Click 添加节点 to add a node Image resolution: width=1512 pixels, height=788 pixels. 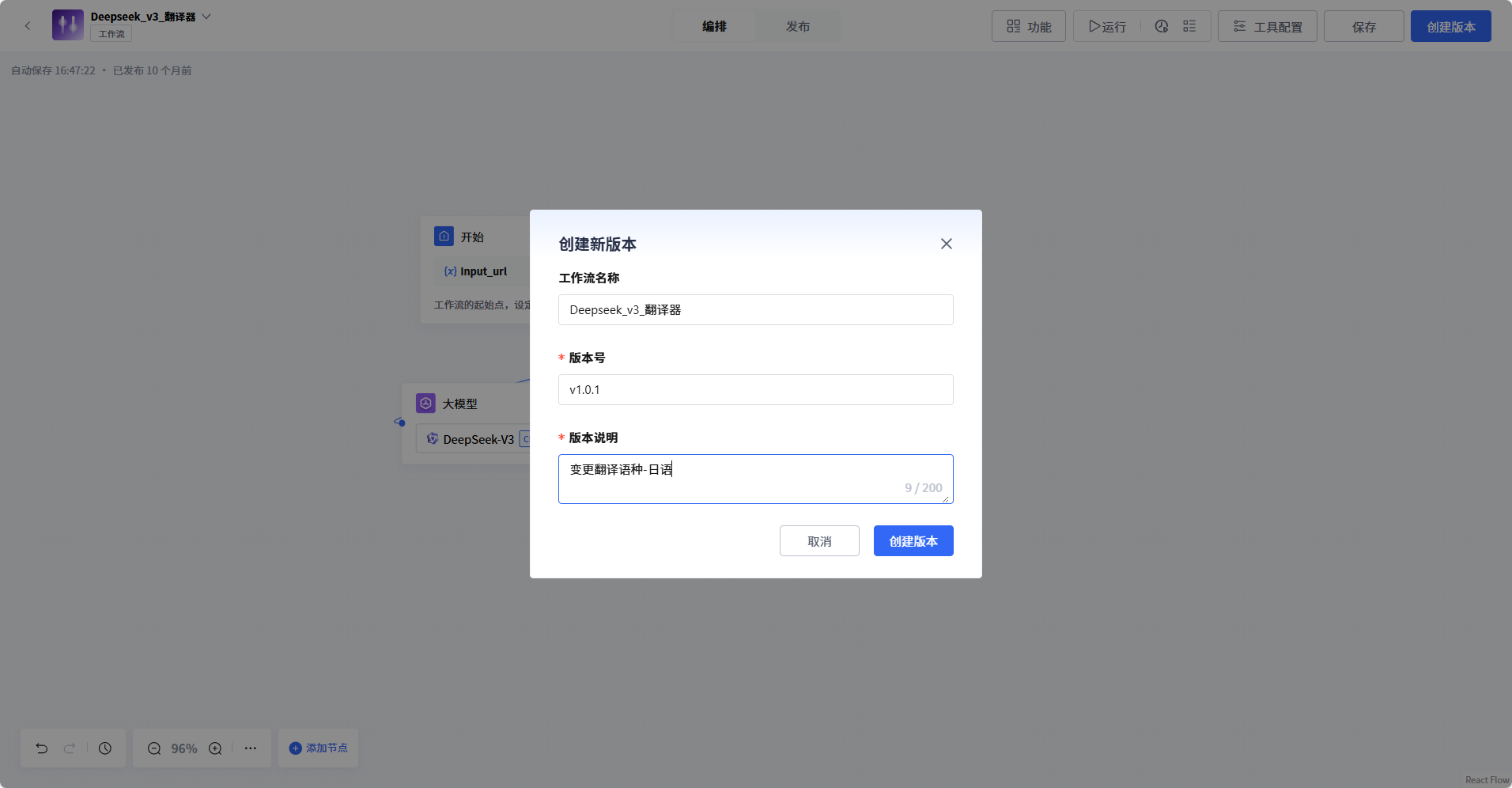click(x=318, y=748)
